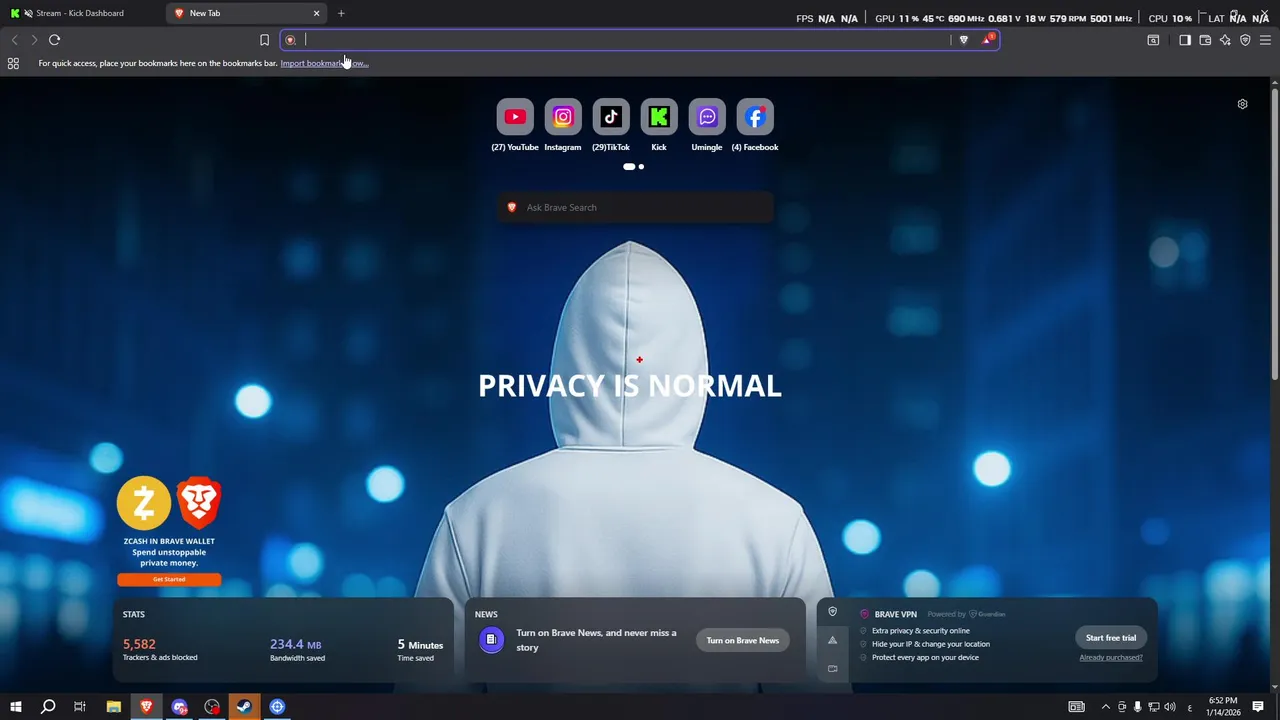Click the Rewards triangle icon in card
The height and width of the screenshot is (720, 1280).
[x=832, y=640]
